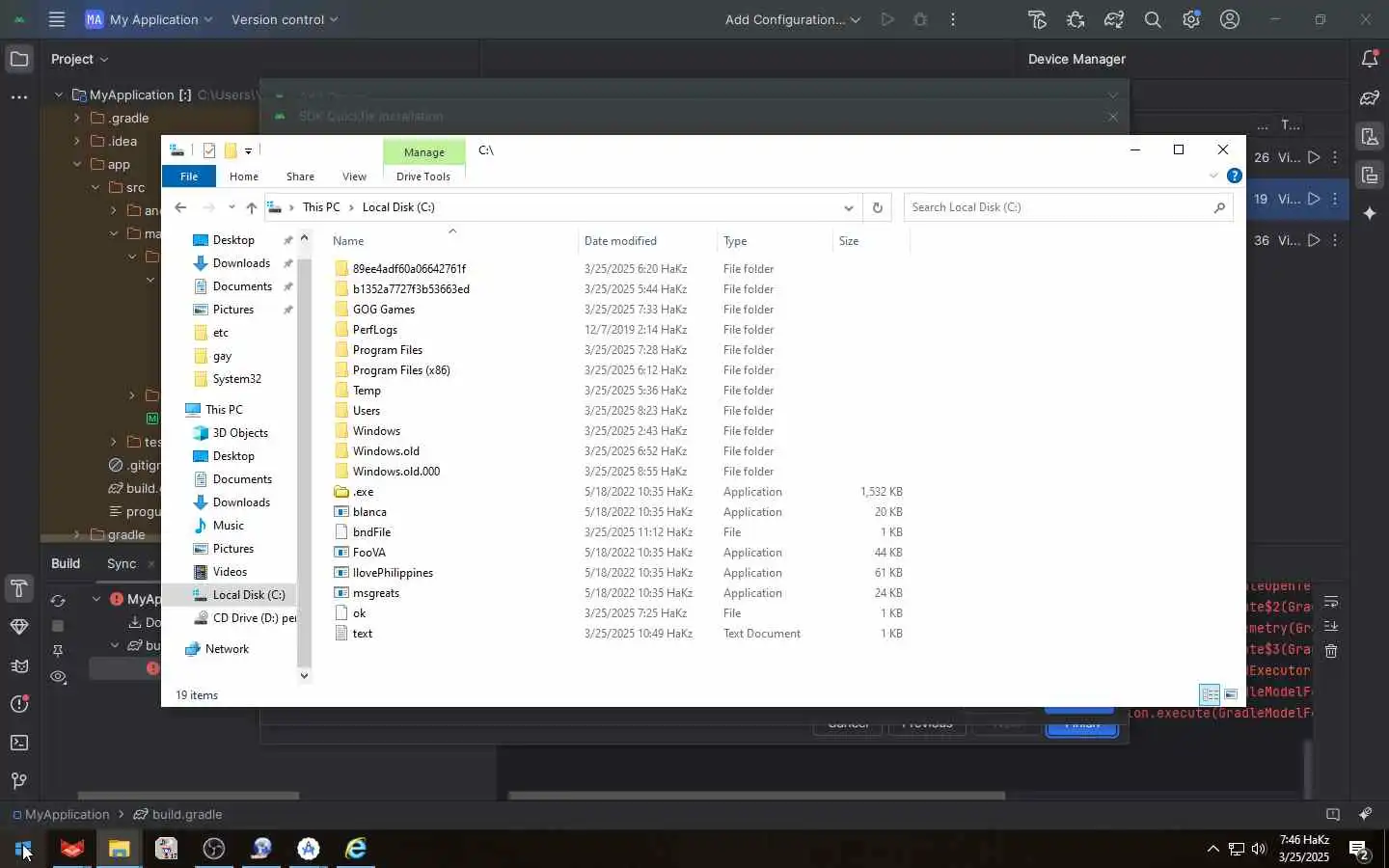Click File Explorer help question mark icon
Screen dimensions: 1389x868
coord(1234,176)
